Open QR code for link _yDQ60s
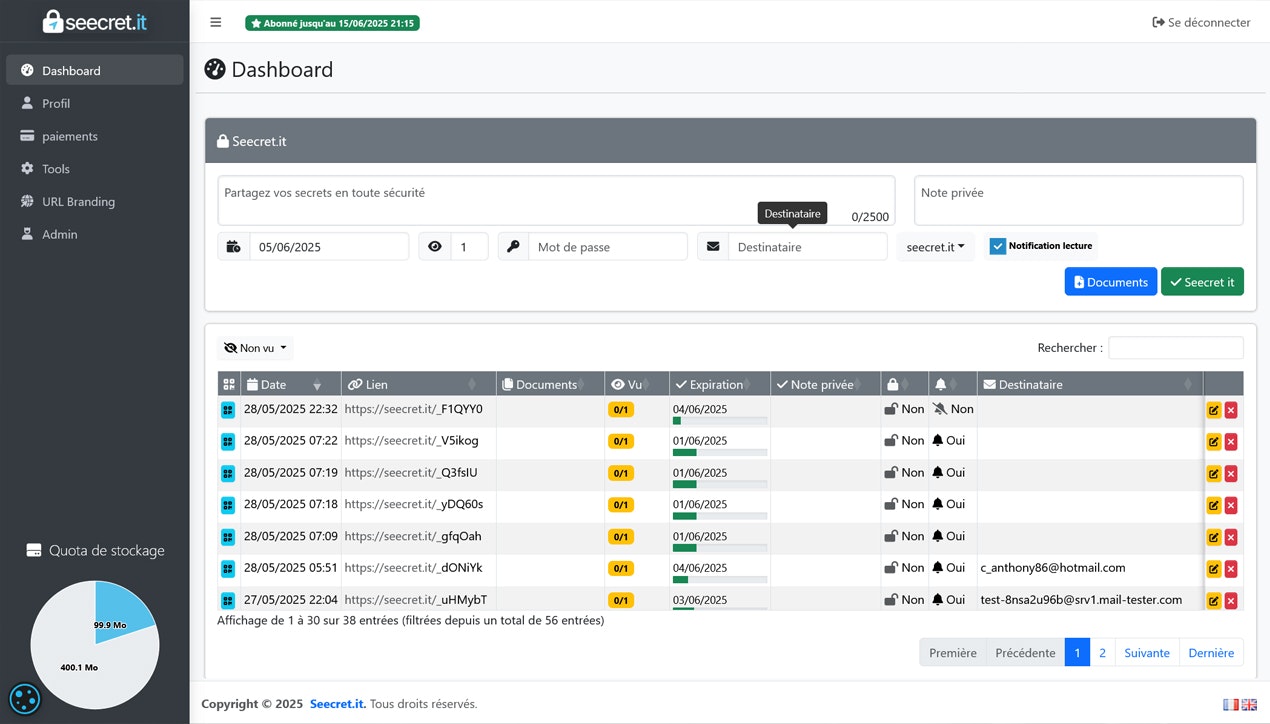 click(x=228, y=505)
